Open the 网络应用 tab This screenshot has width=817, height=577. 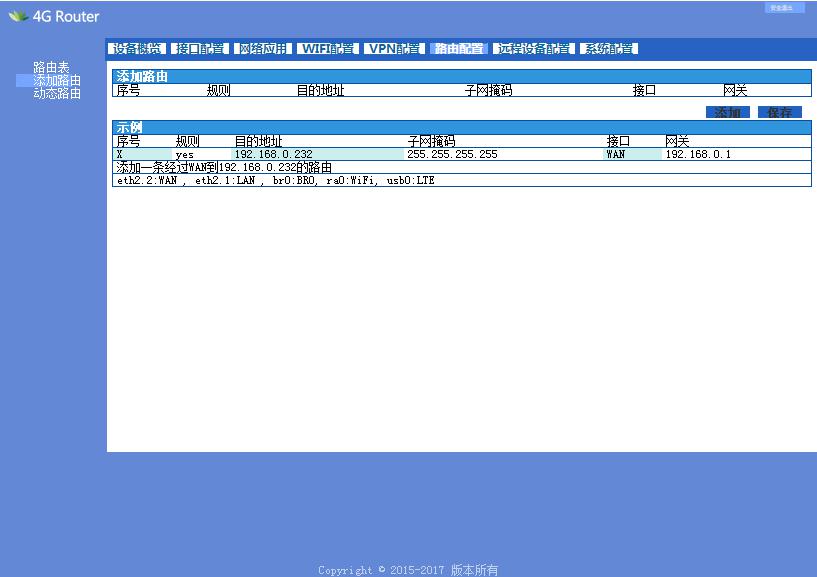tap(263, 48)
